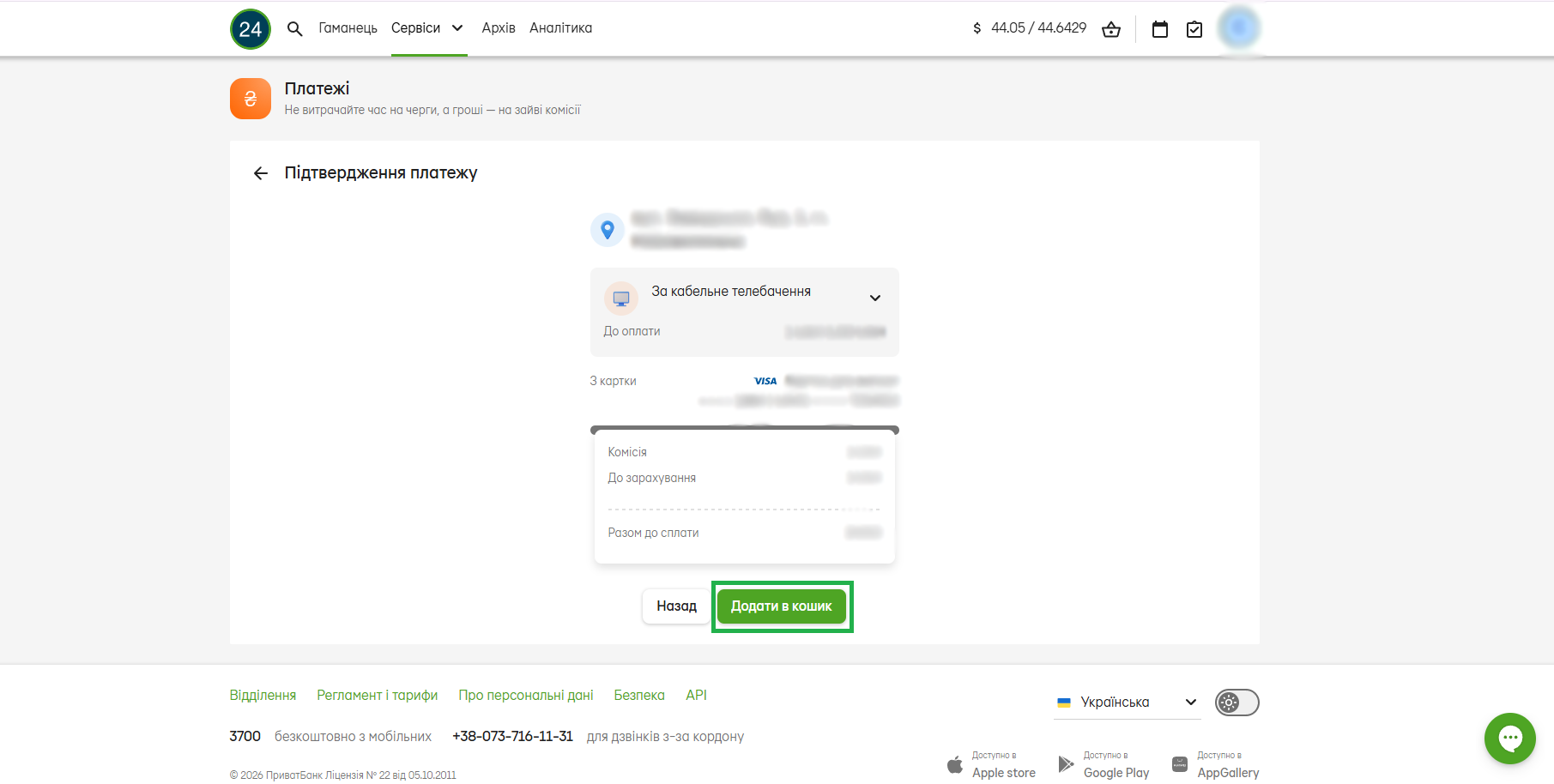
Task: Open the Гаманець menu item
Action: click(x=348, y=28)
